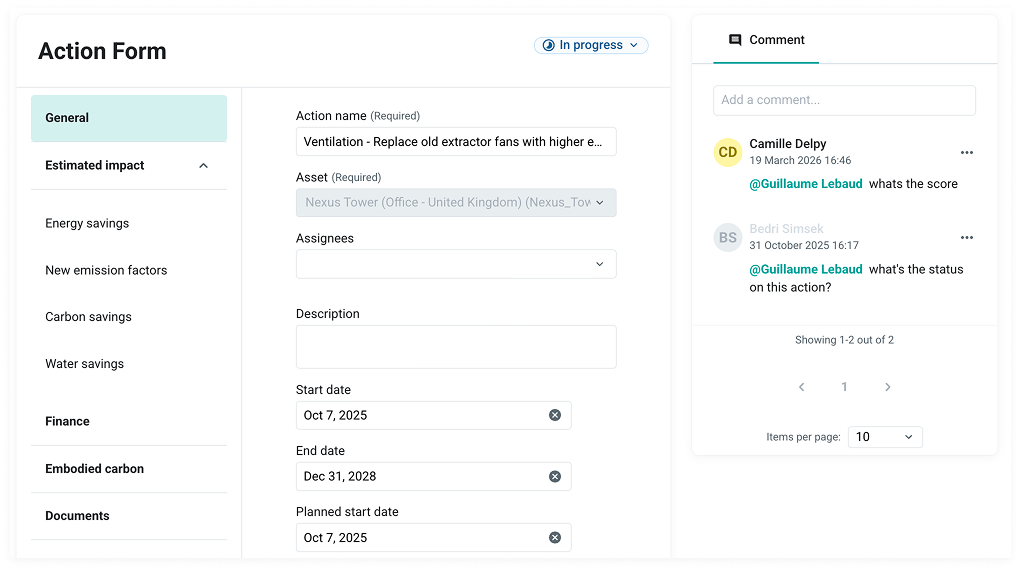Click the 19 March 2026 16:46 timestamp
The width and height of the screenshot is (1021, 570).
coord(800,160)
